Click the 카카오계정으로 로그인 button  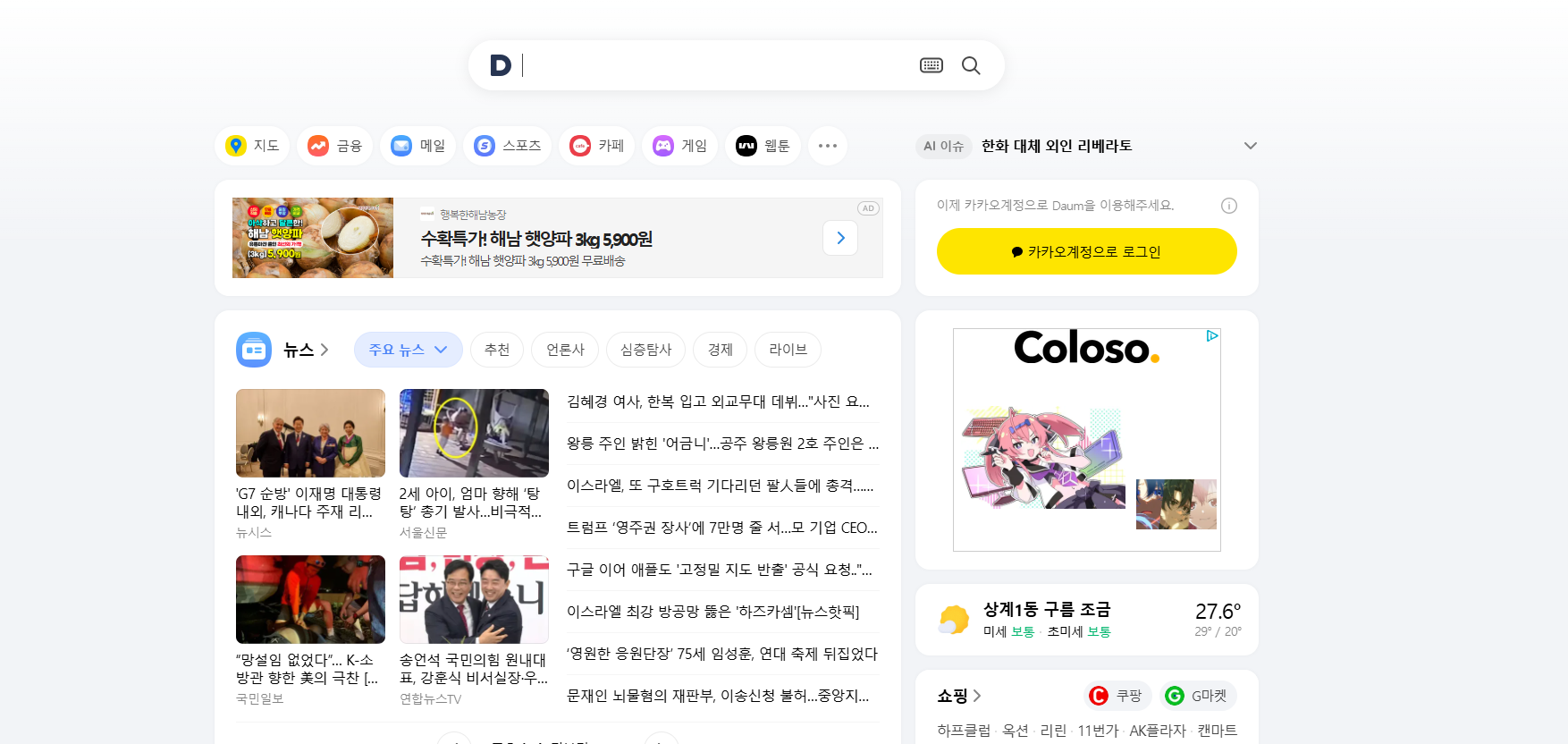(1087, 251)
